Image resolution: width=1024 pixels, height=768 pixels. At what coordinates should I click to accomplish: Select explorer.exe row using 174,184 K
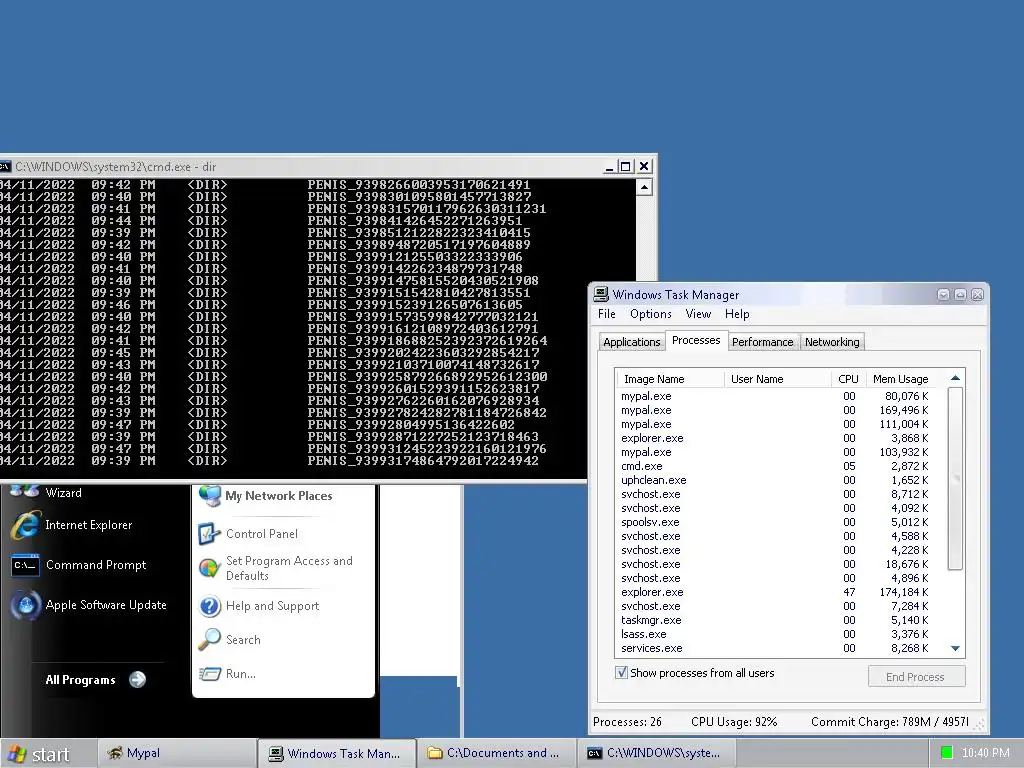[774, 592]
